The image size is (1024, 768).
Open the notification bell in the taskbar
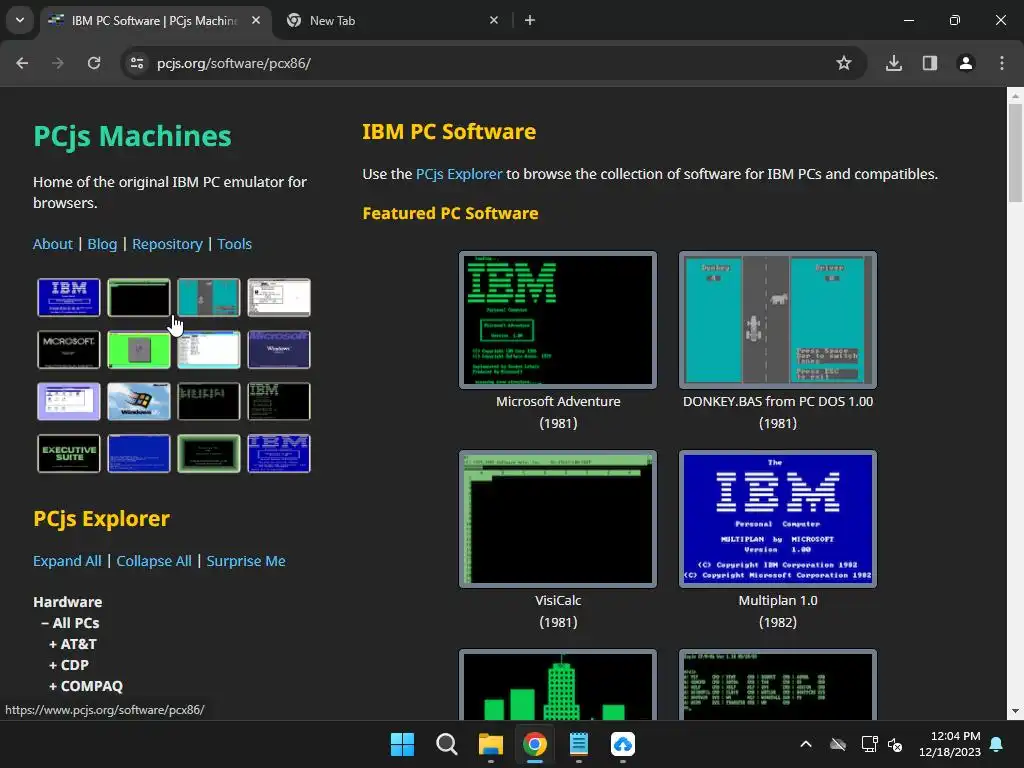point(997,744)
